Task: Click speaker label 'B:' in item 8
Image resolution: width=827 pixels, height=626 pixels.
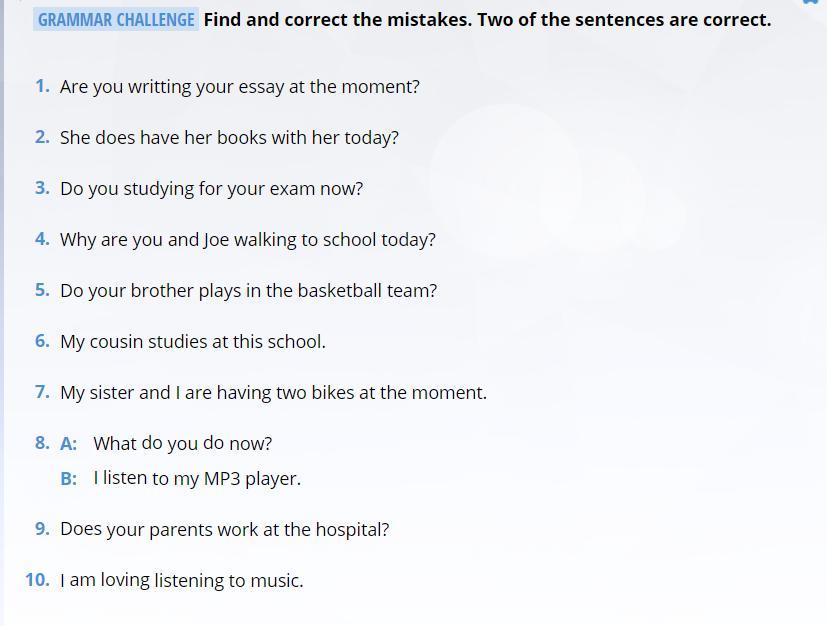Action: [x=69, y=479]
